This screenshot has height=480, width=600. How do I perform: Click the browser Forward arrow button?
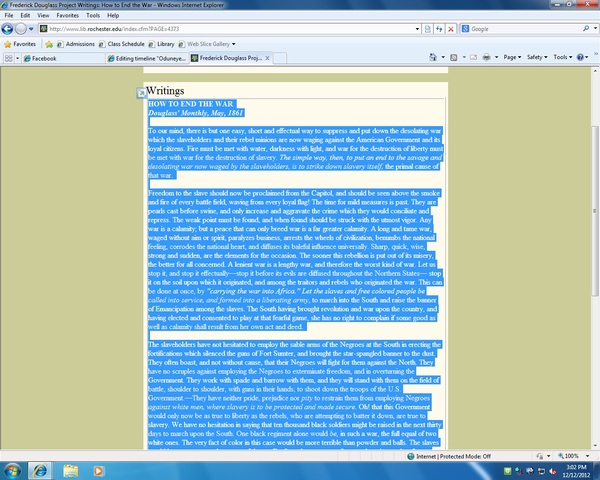(x=21, y=29)
